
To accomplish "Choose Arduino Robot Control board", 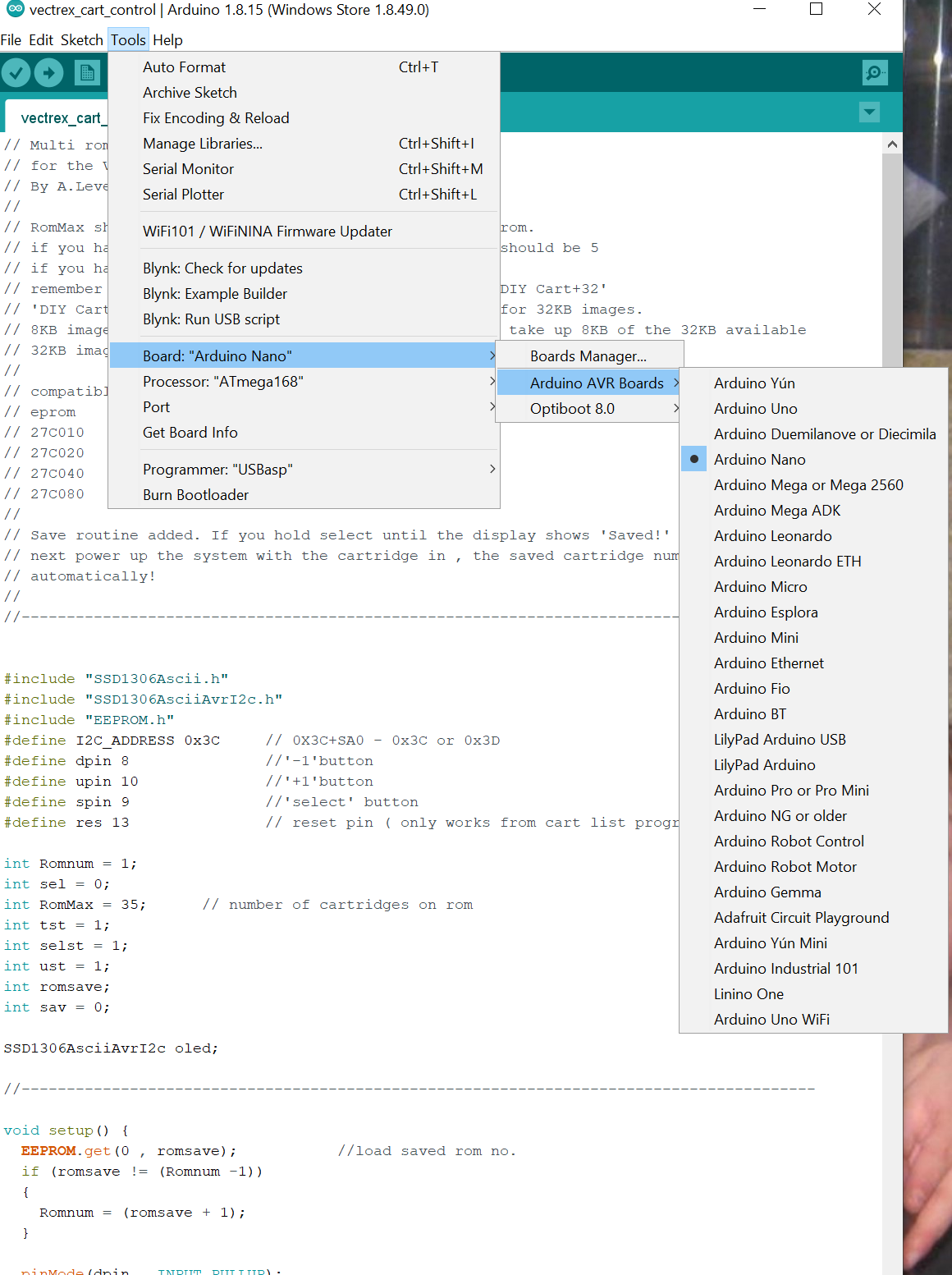I will pyautogui.click(x=814, y=842).
